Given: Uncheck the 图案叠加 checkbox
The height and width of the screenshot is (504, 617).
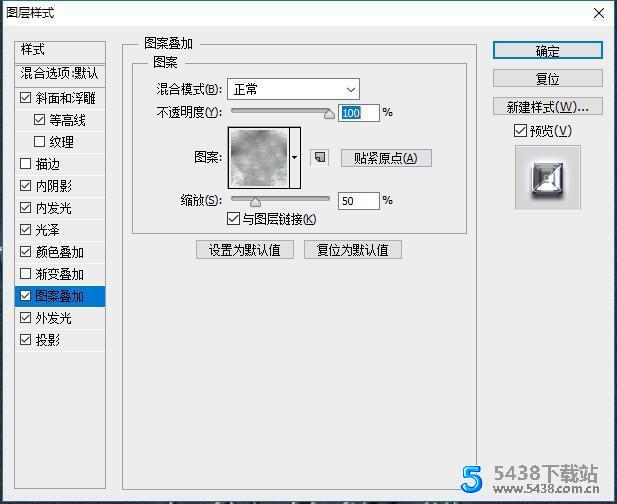Looking at the screenshot, I should tap(26, 295).
